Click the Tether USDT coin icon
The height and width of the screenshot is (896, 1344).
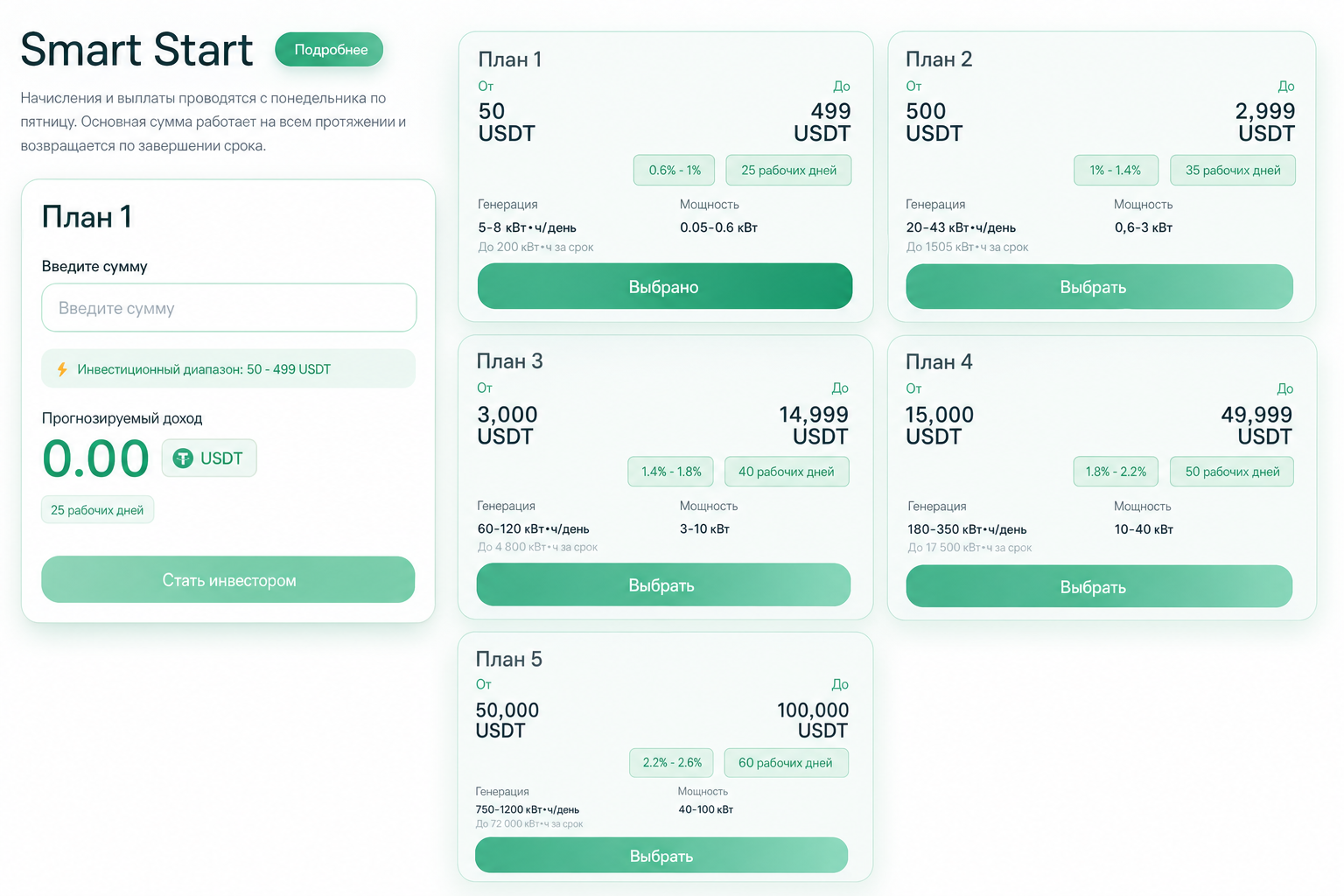click(183, 458)
